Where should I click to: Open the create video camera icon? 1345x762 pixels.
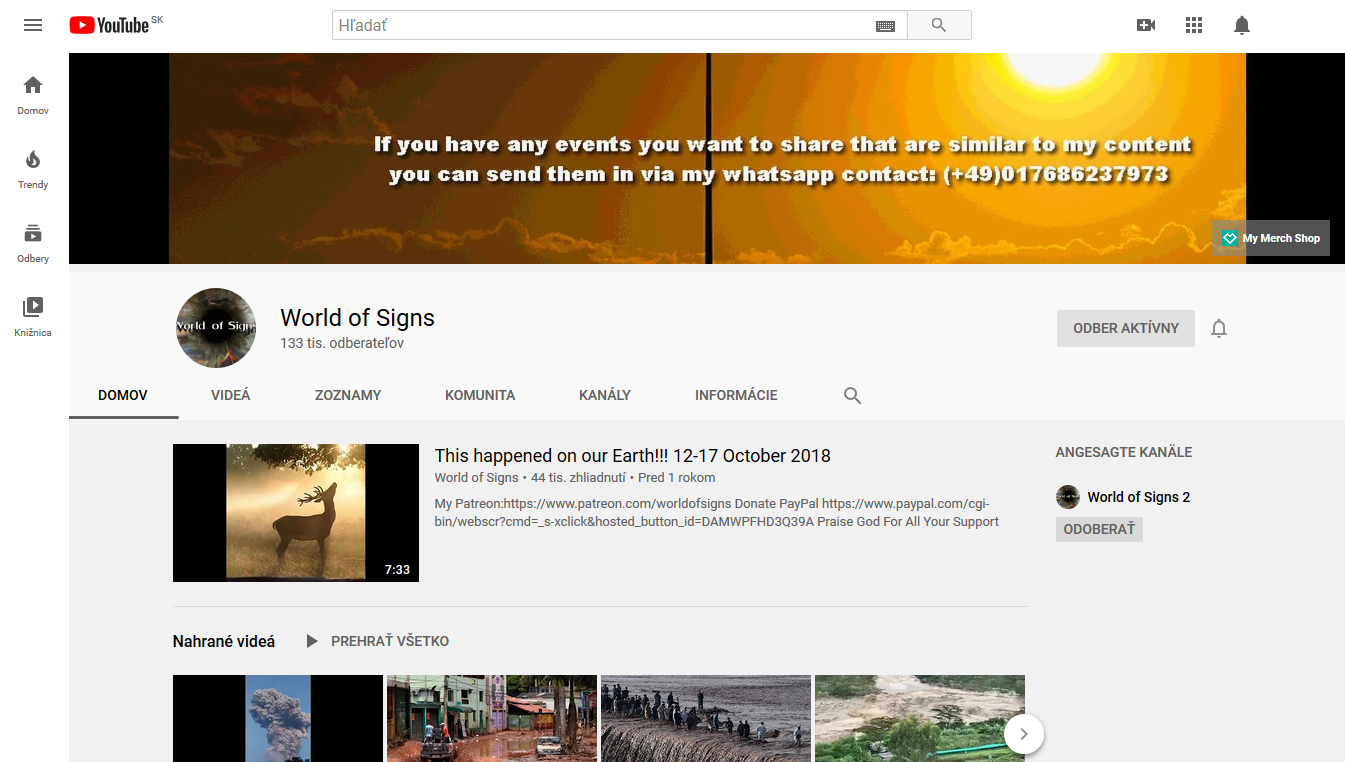pos(1146,25)
